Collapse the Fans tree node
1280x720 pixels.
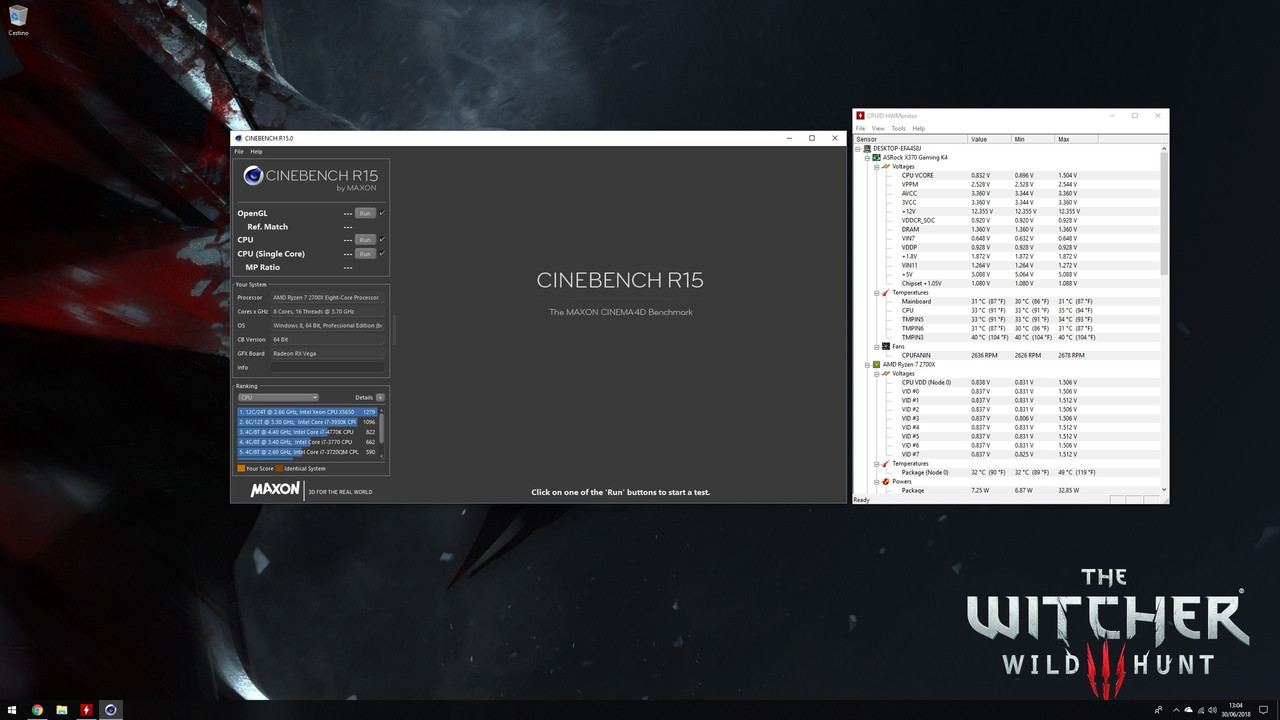pyautogui.click(x=876, y=346)
